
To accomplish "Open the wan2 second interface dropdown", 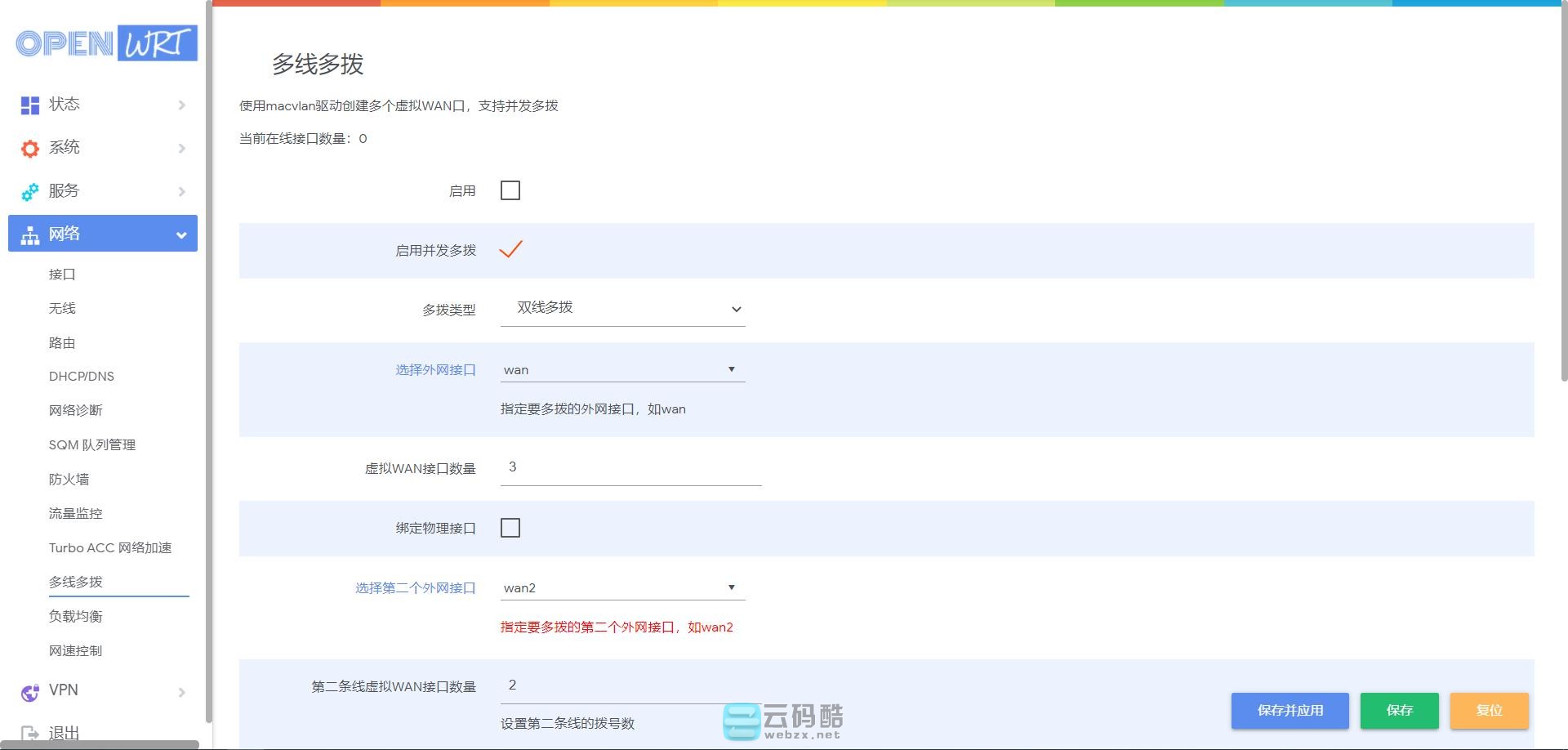I will click(622, 588).
